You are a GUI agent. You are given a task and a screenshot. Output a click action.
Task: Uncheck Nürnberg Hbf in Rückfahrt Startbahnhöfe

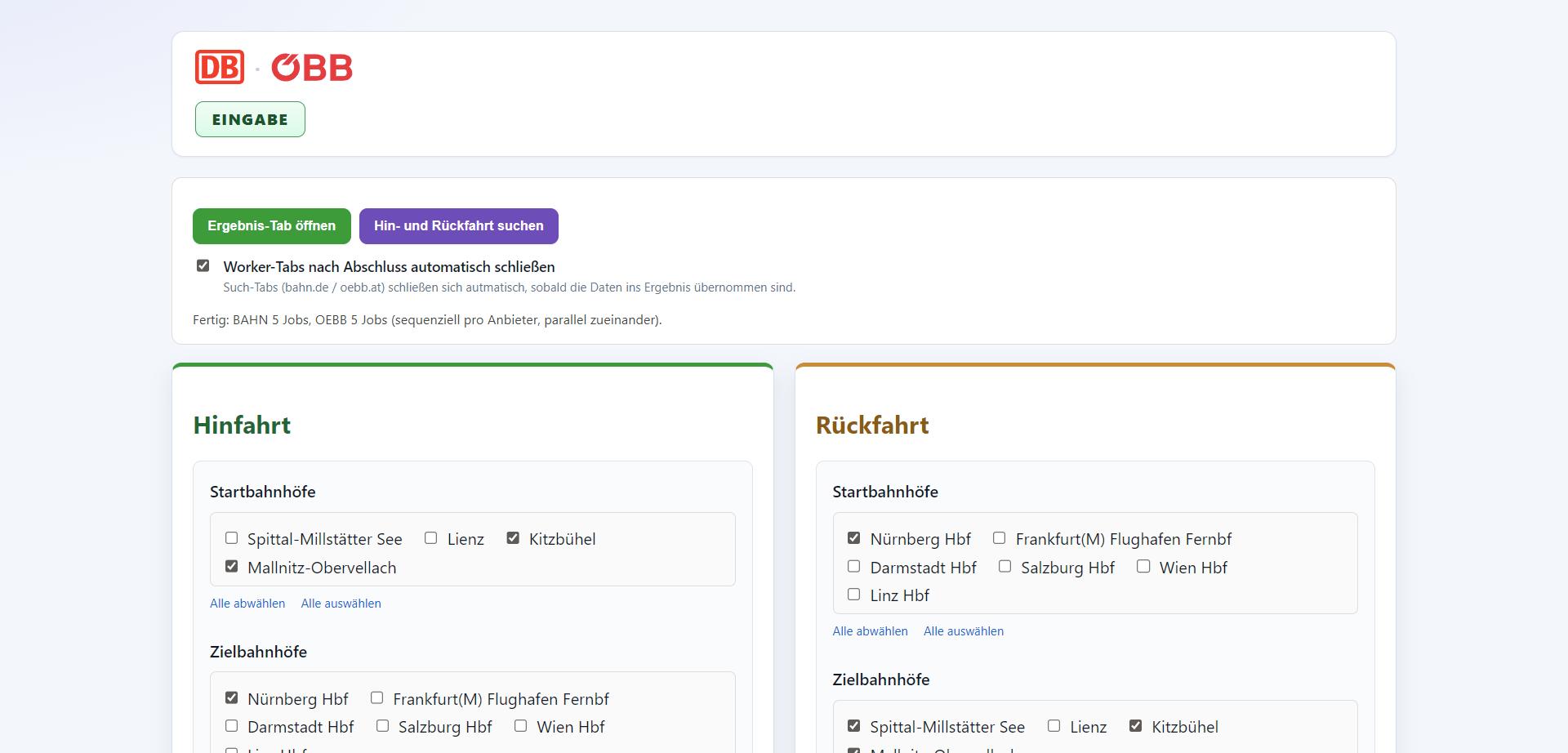pyautogui.click(x=854, y=538)
